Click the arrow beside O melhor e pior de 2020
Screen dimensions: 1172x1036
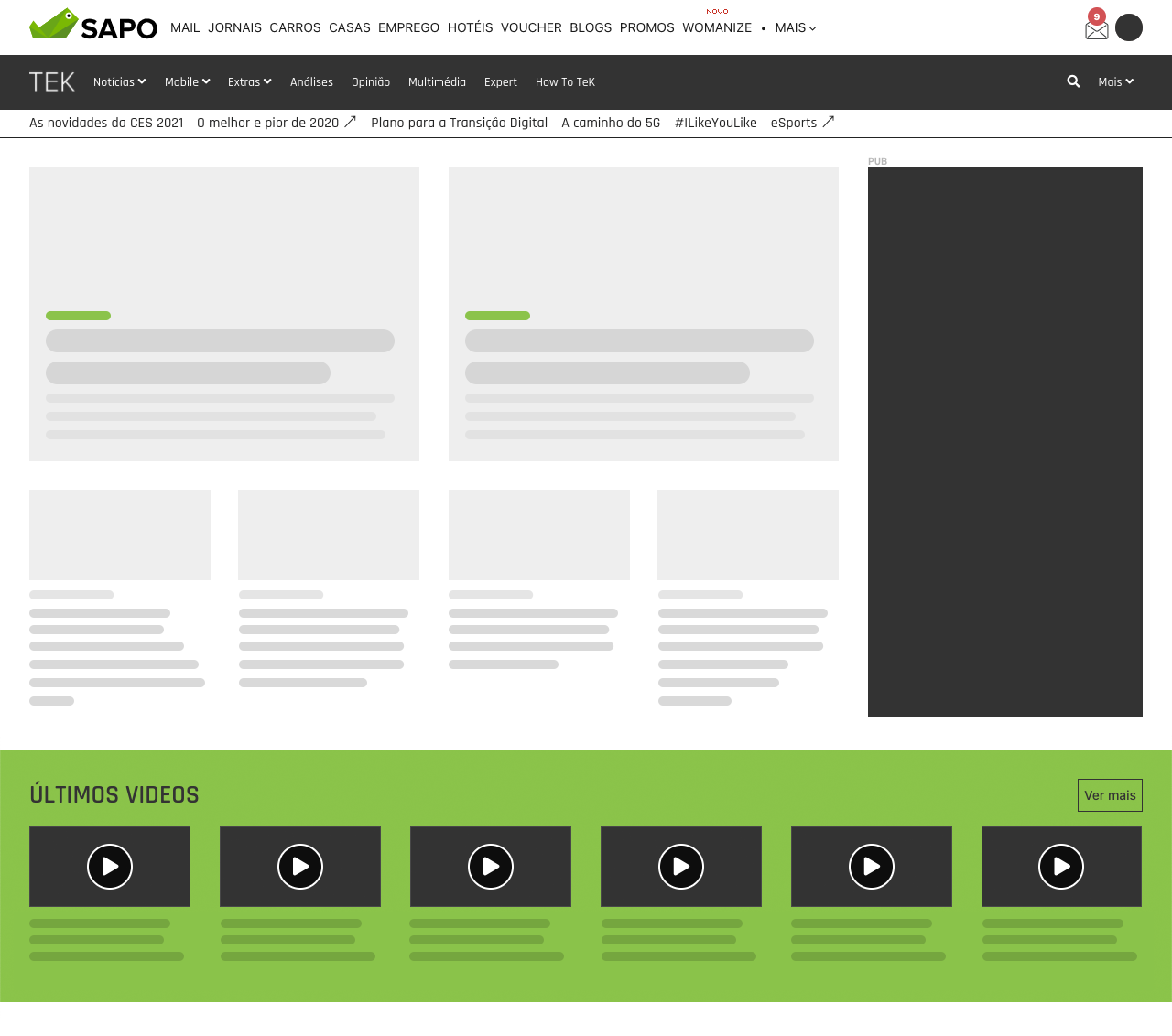coord(351,120)
